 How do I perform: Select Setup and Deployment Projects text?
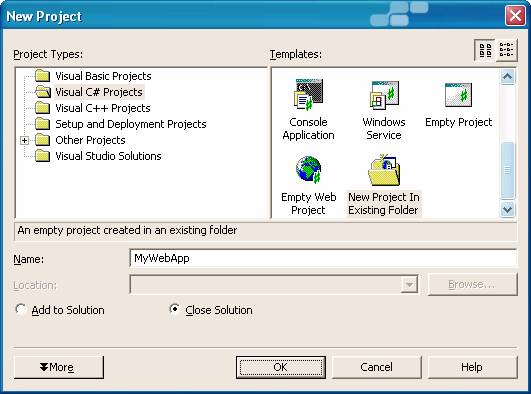click(x=131, y=124)
